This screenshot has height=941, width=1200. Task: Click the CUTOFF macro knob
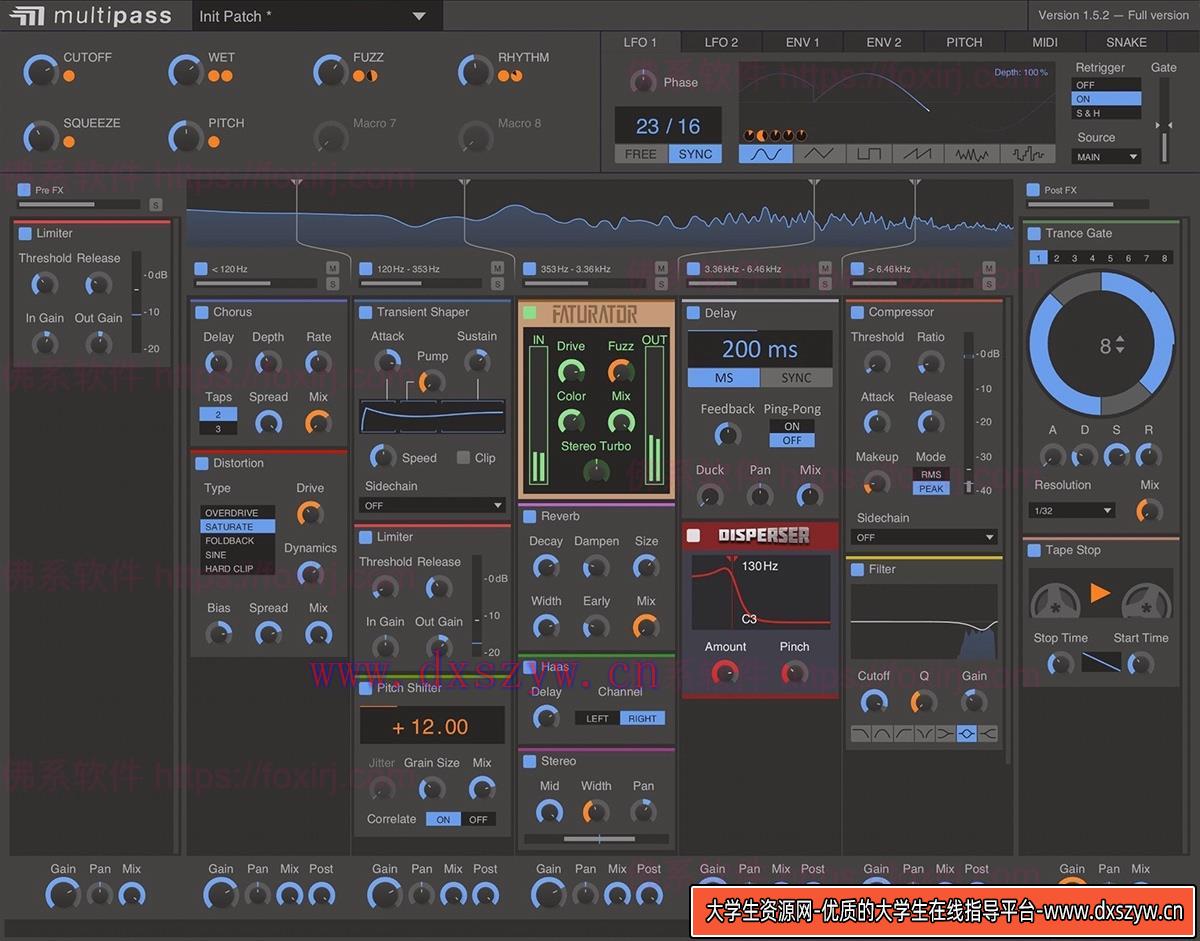pyautogui.click(x=40, y=71)
